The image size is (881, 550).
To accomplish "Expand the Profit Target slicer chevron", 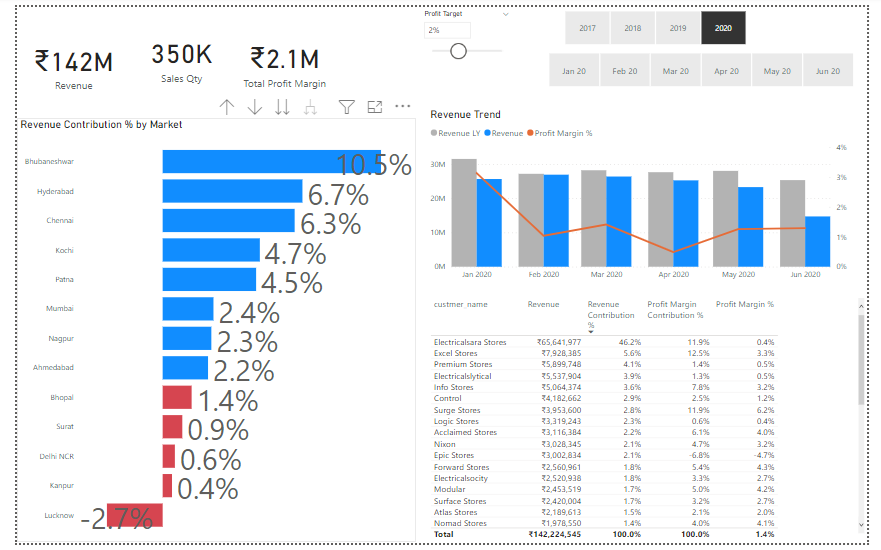I will (505, 14).
